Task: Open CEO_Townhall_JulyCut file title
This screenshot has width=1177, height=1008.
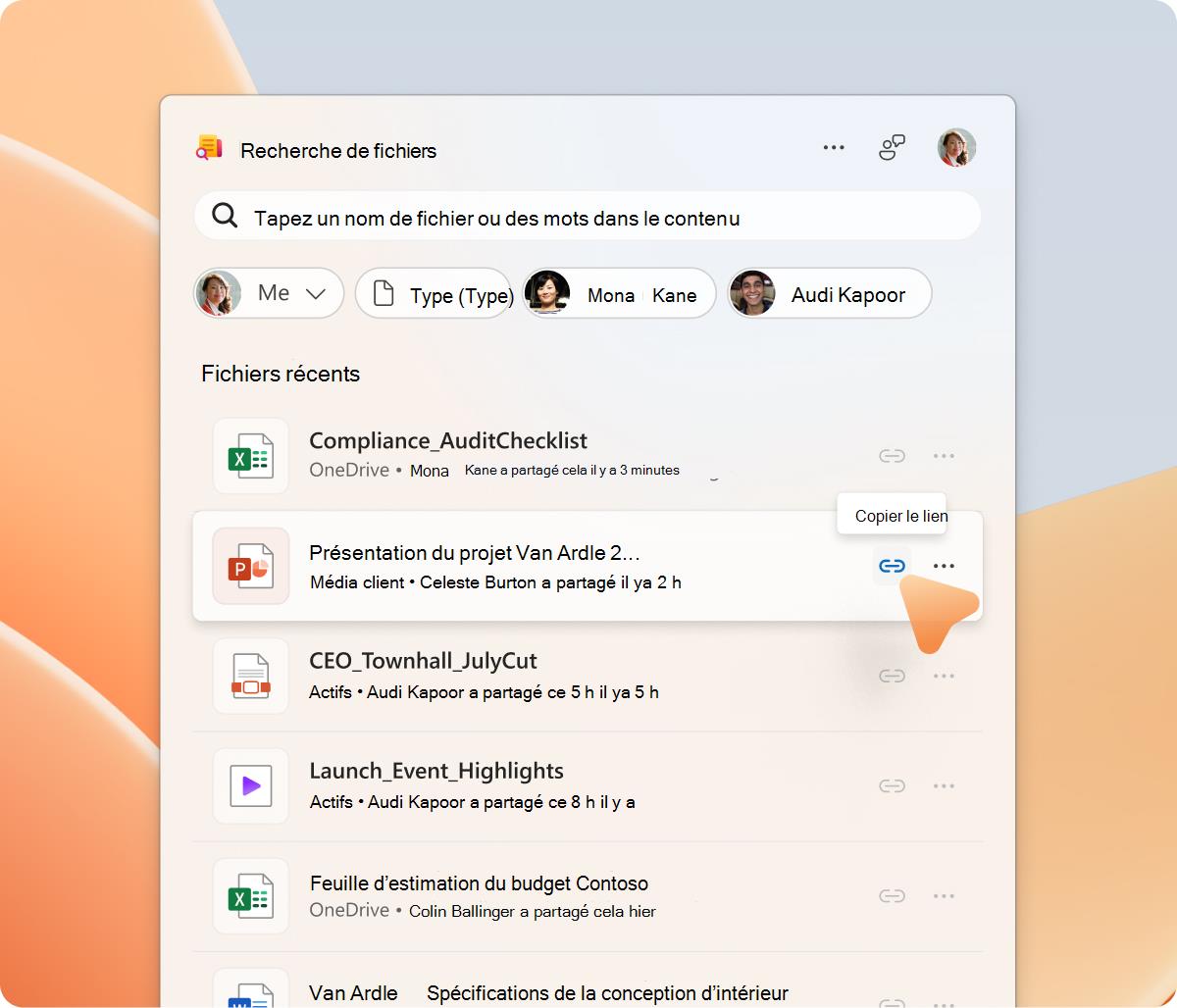Action: [423, 661]
